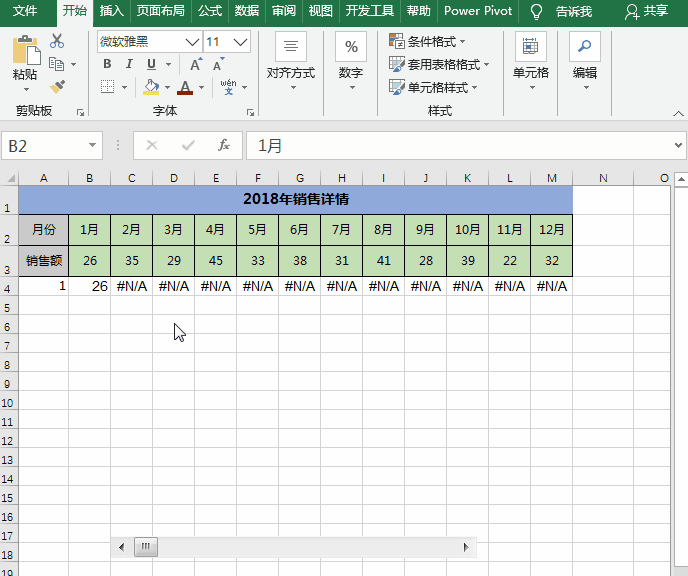Open the Font dialog launcher

pyautogui.click(x=251, y=112)
